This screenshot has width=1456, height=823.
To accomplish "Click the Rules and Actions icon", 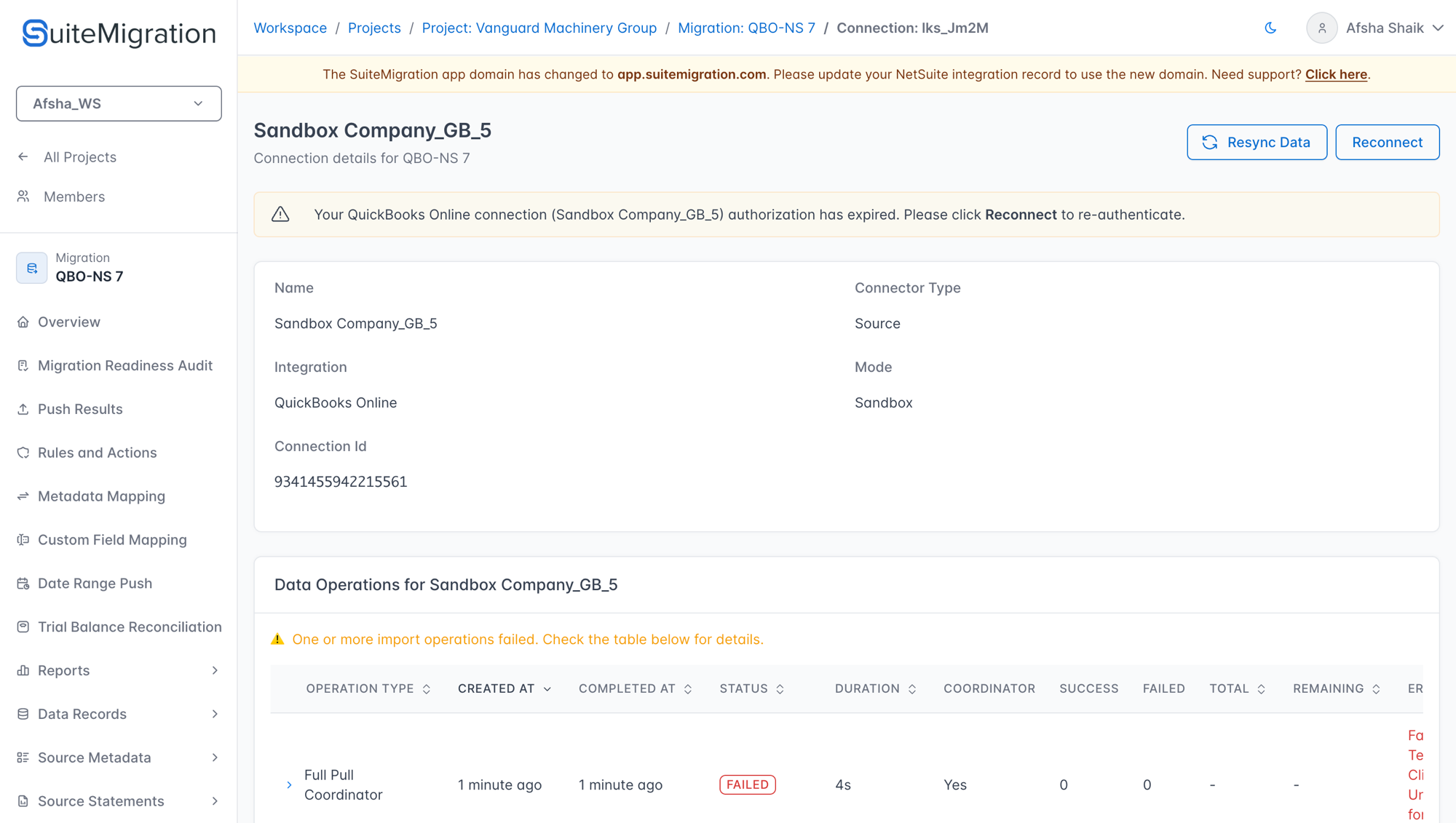I will pos(23,453).
